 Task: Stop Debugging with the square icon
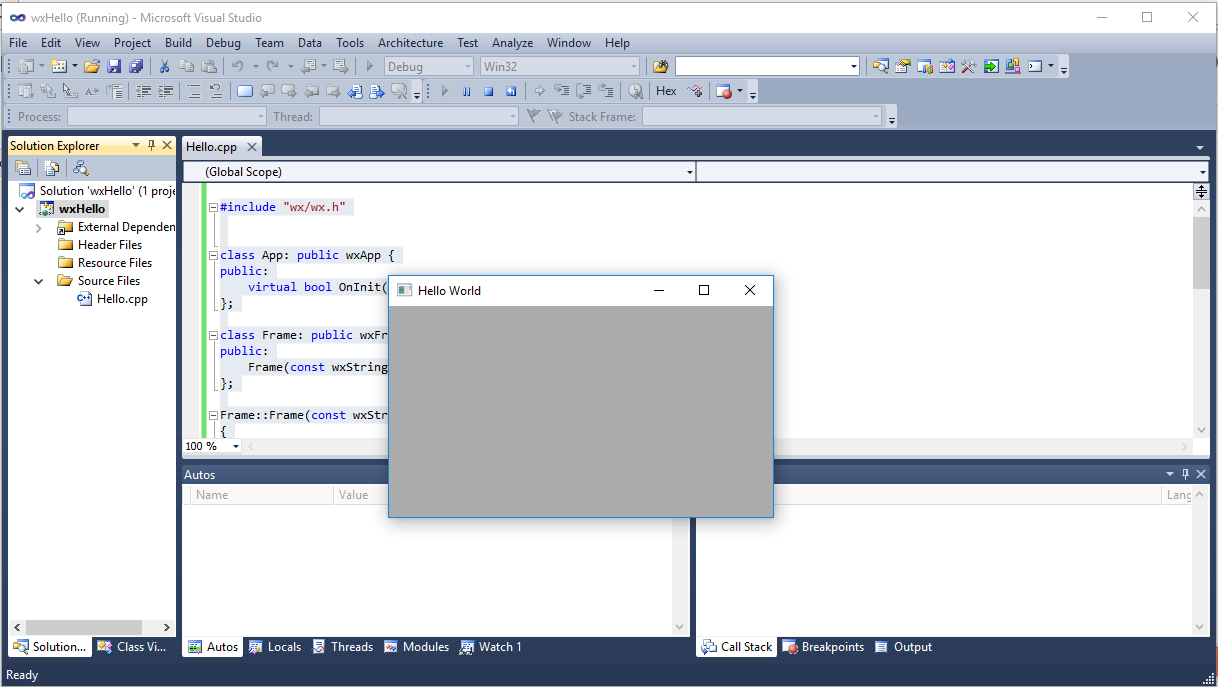489,90
